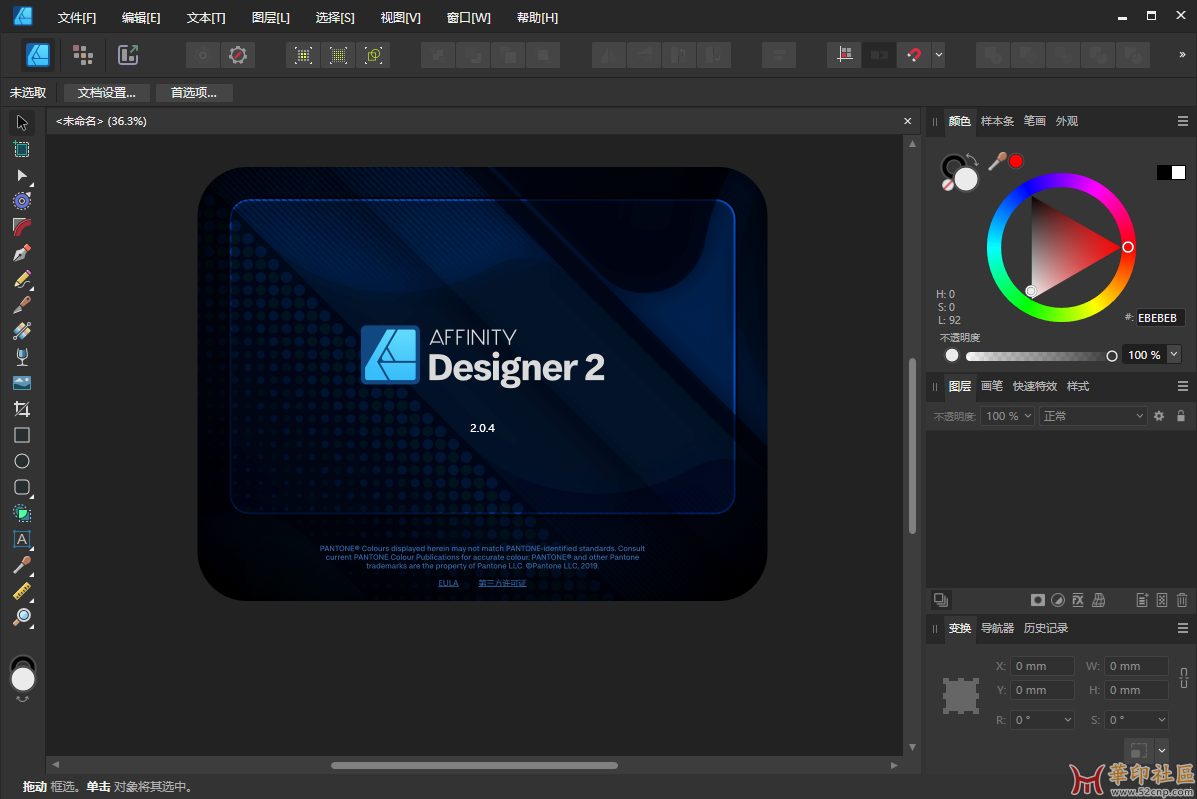
Task: Open layer effects (fx) button
Action: [1078, 600]
